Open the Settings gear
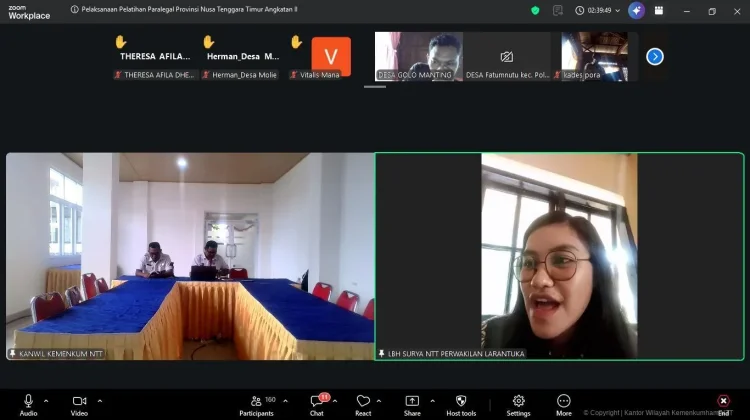The width and height of the screenshot is (750, 420). click(518, 402)
